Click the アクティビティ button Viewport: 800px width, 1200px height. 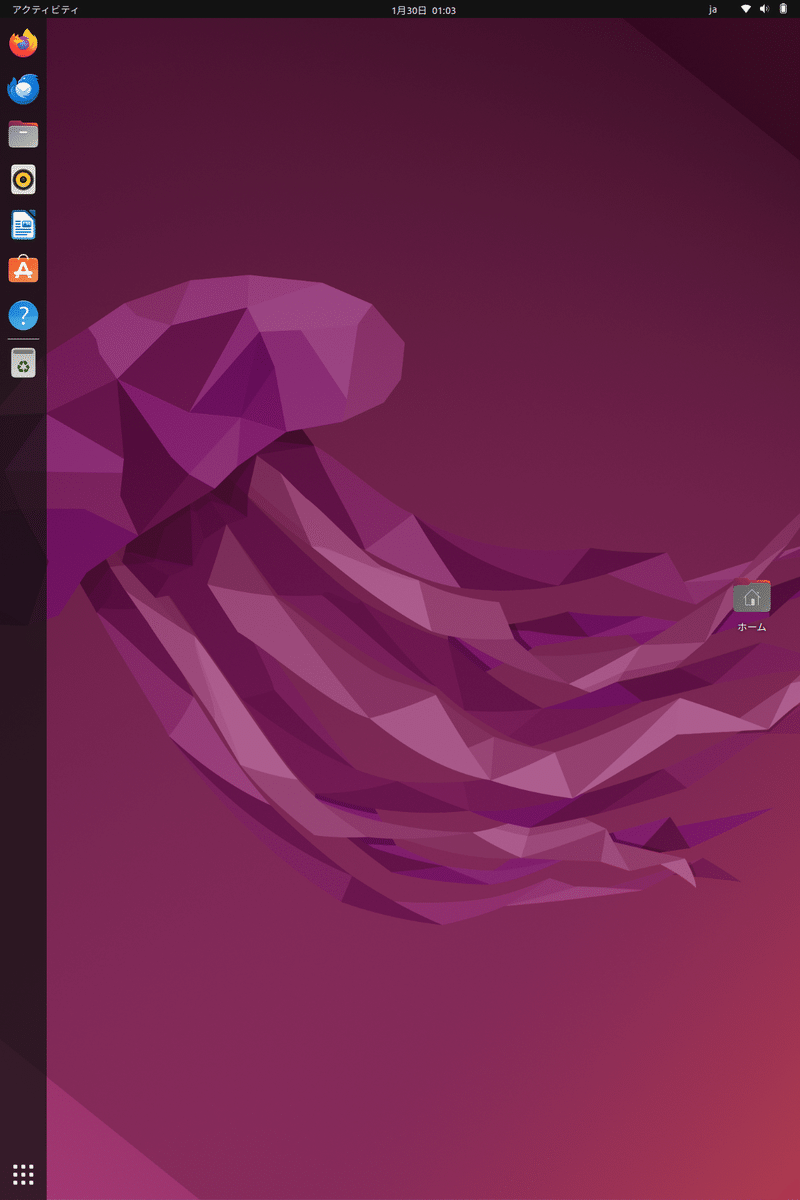pos(45,9)
